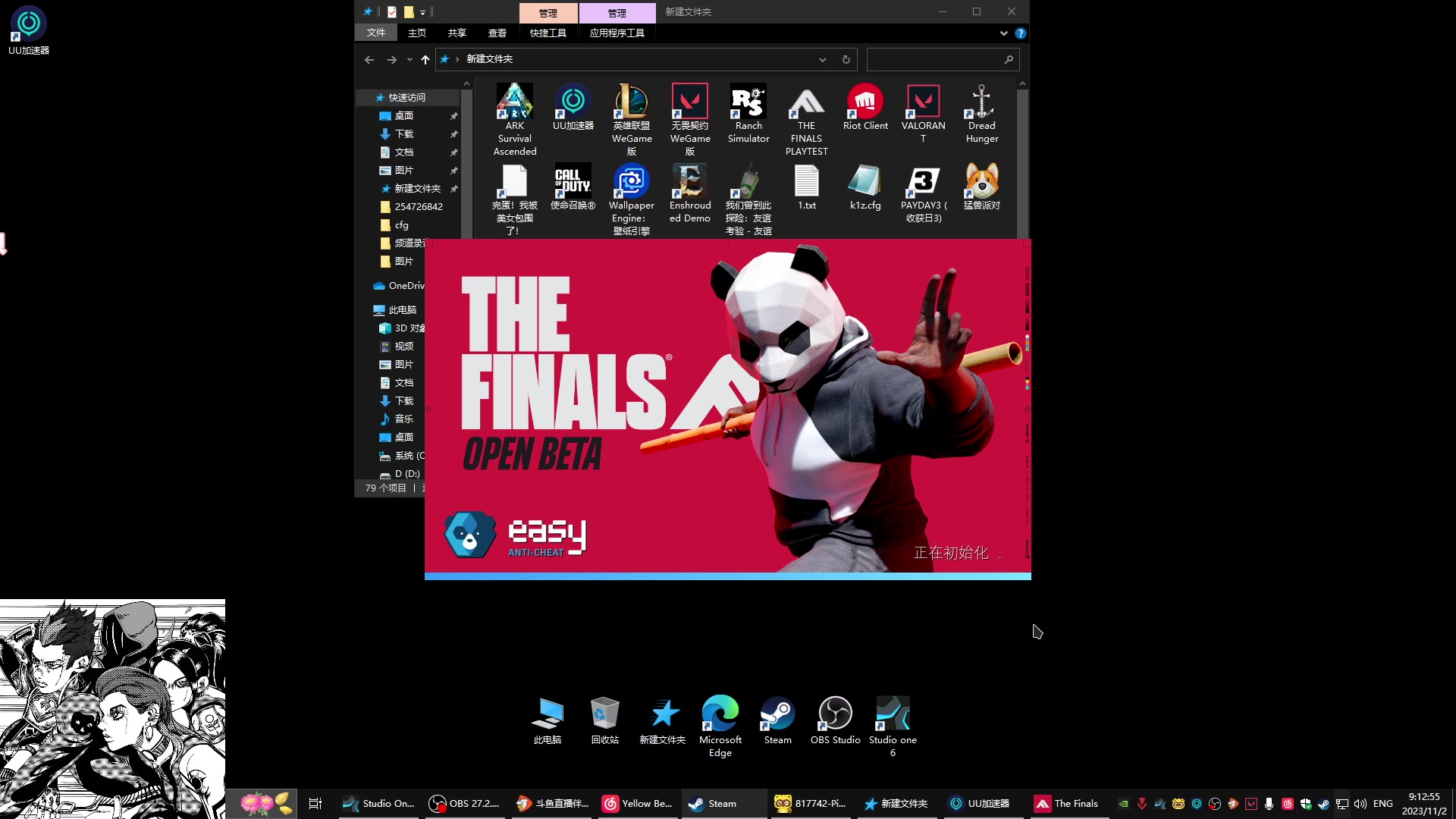1456x819 pixels.
Task: Refresh the folder view
Action: pyautogui.click(x=846, y=59)
